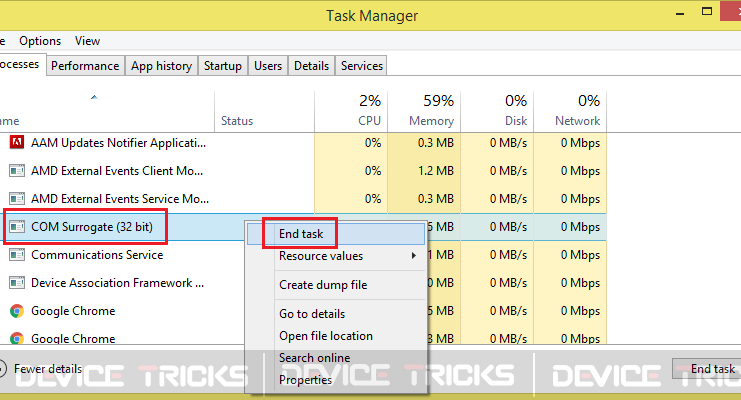This screenshot has height=400, width=741.
Task: Select Communications Service process
Action: [x=123, y=255]
